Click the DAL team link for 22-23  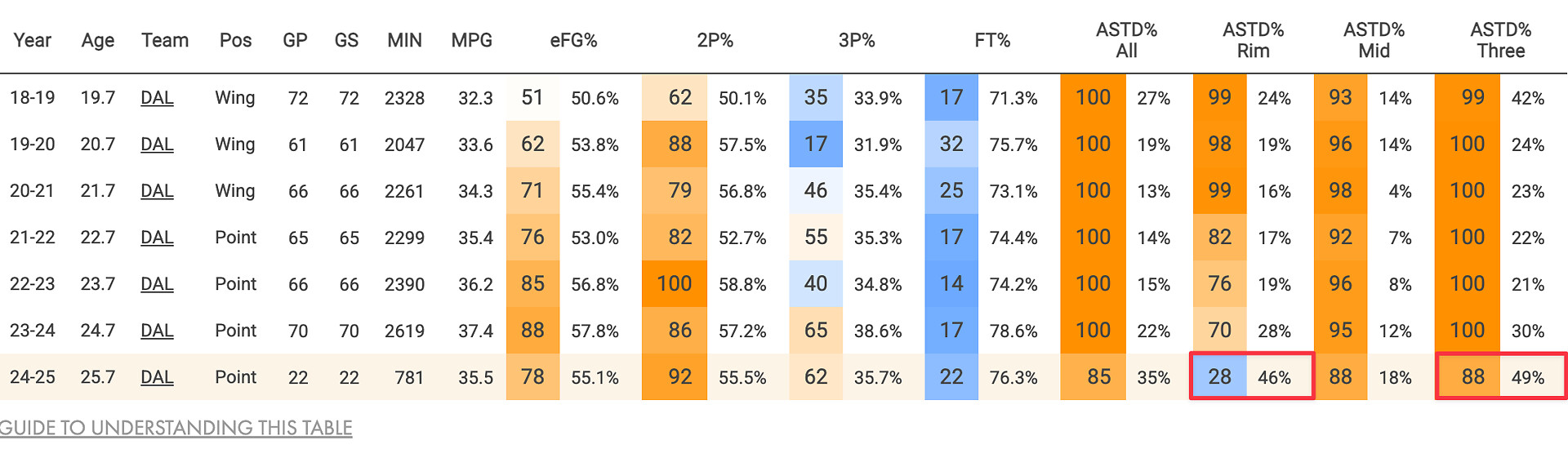tap(157, 284)
